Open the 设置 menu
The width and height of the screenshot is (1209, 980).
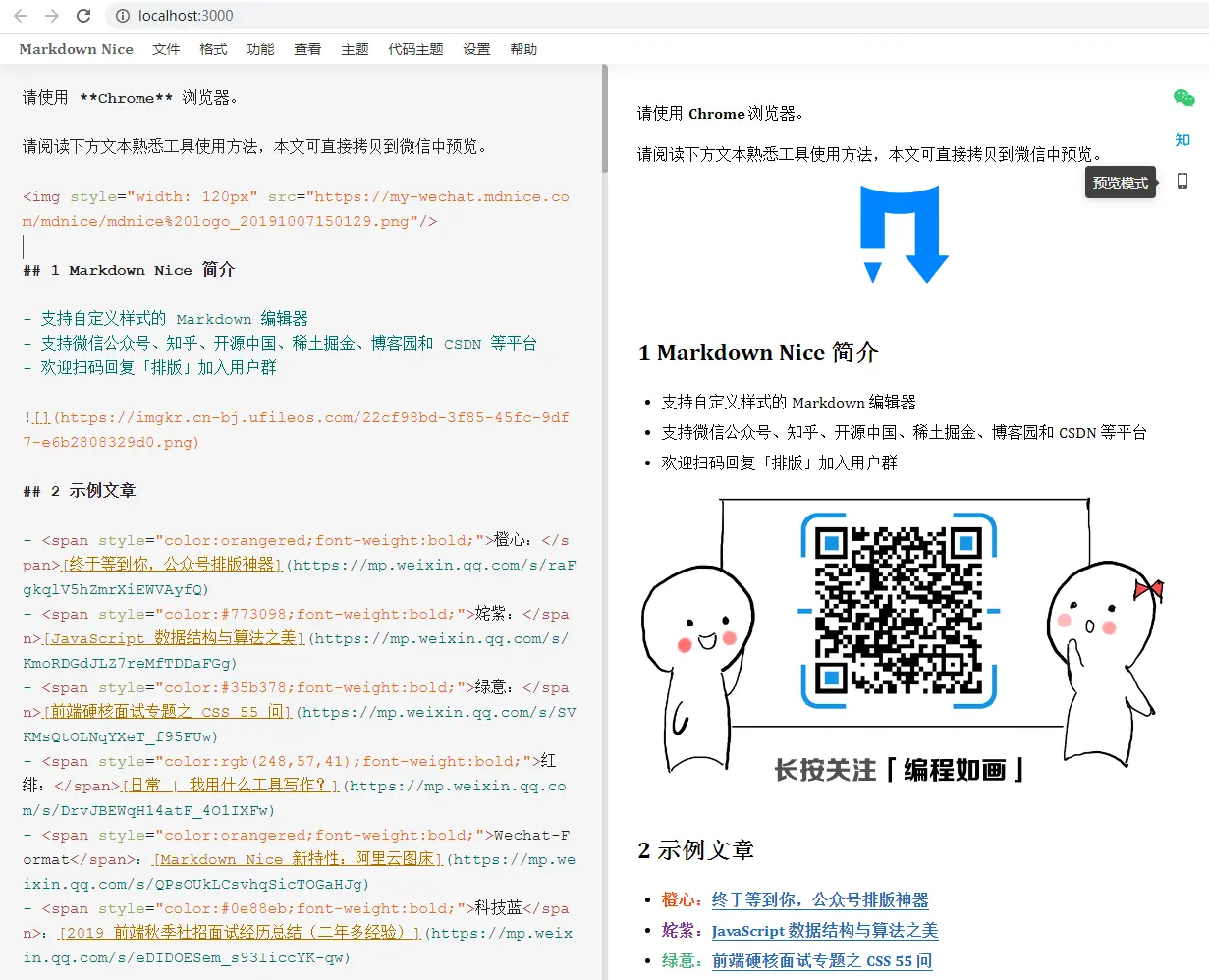476,49
